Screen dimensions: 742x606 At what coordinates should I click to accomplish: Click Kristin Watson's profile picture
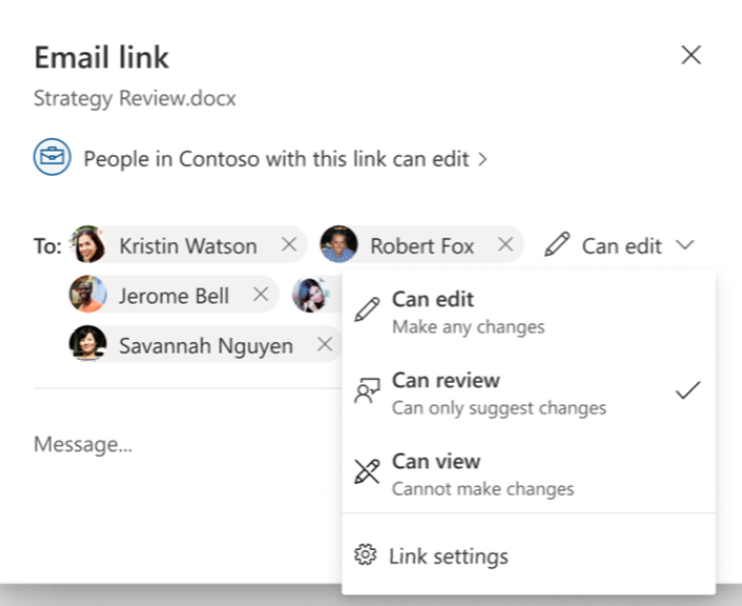[88, 245]
